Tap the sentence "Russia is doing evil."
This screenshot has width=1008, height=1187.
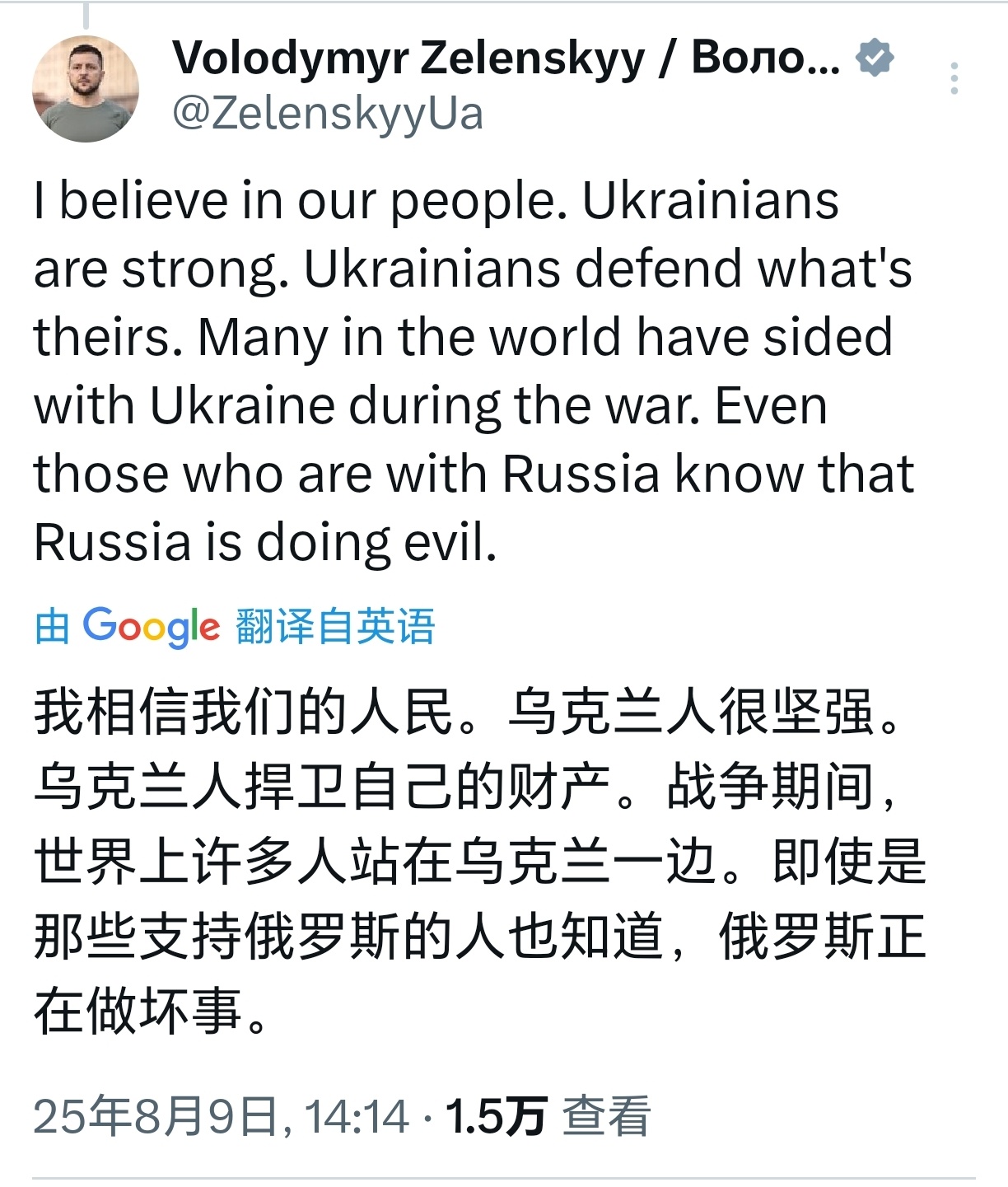pos(265,543)
